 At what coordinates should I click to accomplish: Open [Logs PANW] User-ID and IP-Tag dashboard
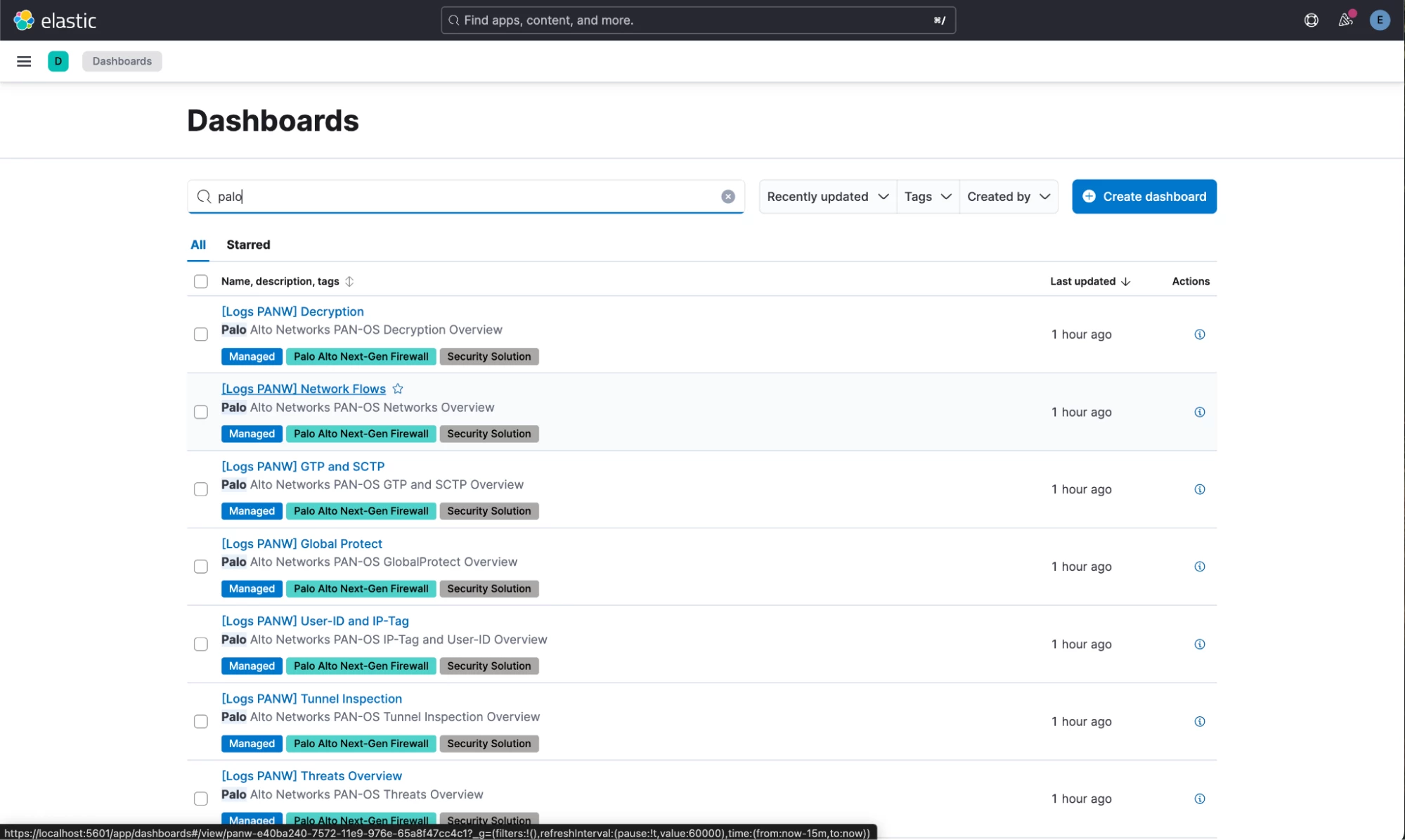[315, 621]
